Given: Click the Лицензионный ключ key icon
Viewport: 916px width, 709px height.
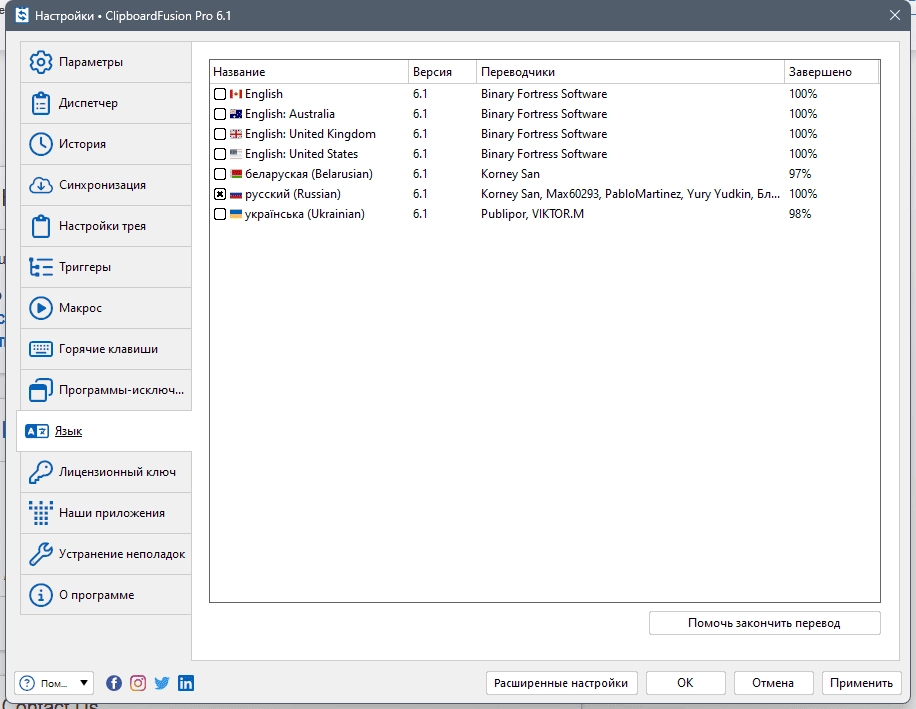Looking at the screenshot, I should click(x=40, y=472).
